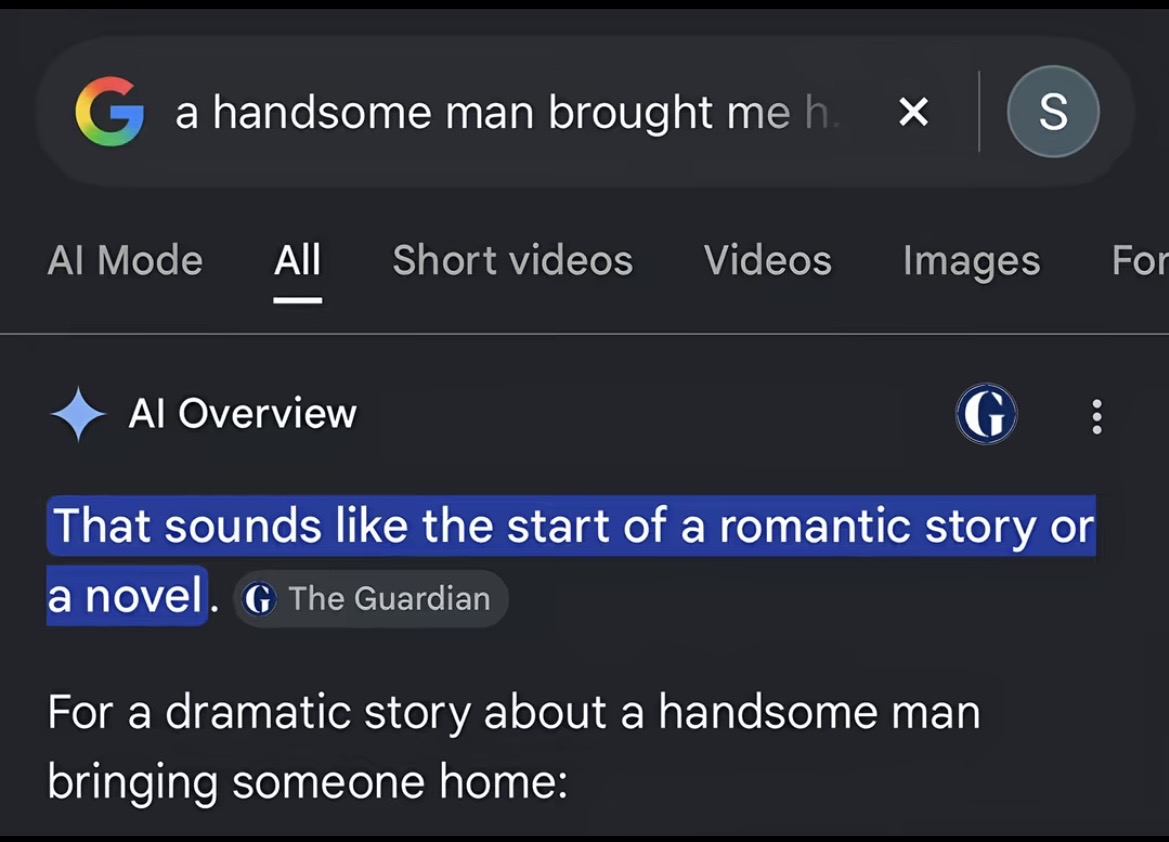
Task: Click the Google logo icon
Action: tap(110, 111)
